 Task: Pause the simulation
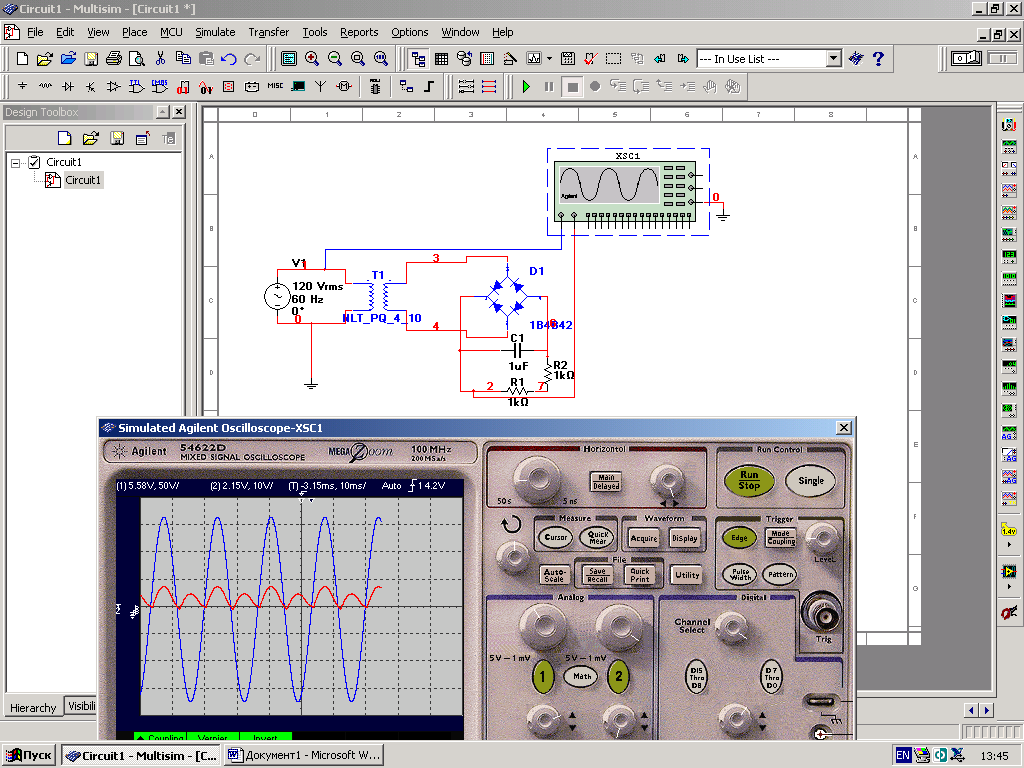pos(549,86)
